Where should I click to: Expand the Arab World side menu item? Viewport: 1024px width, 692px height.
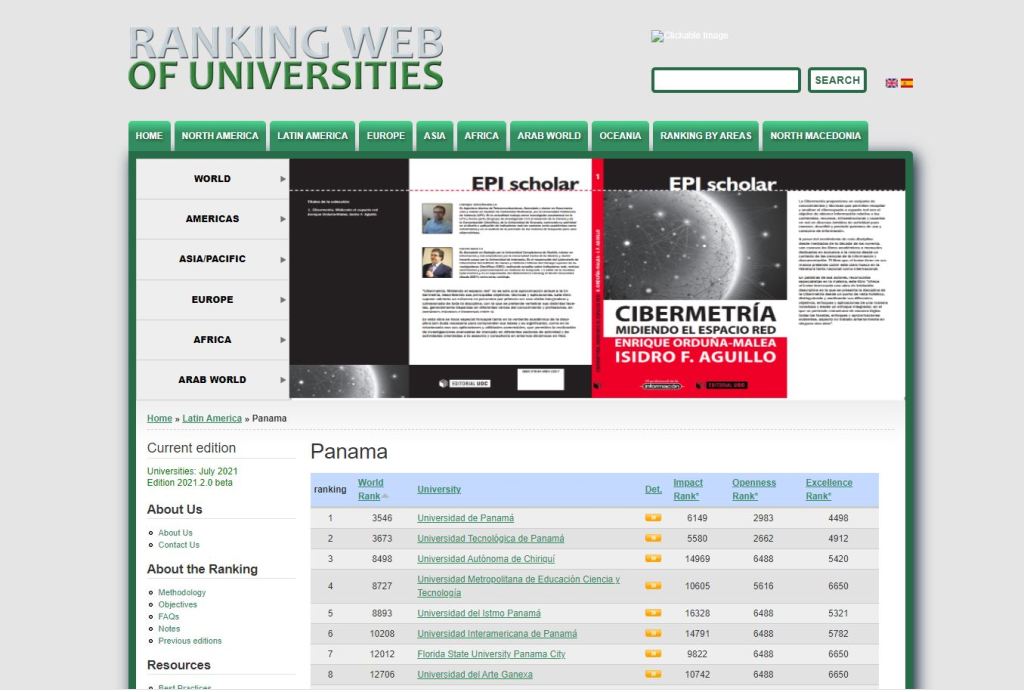[212, 380]
